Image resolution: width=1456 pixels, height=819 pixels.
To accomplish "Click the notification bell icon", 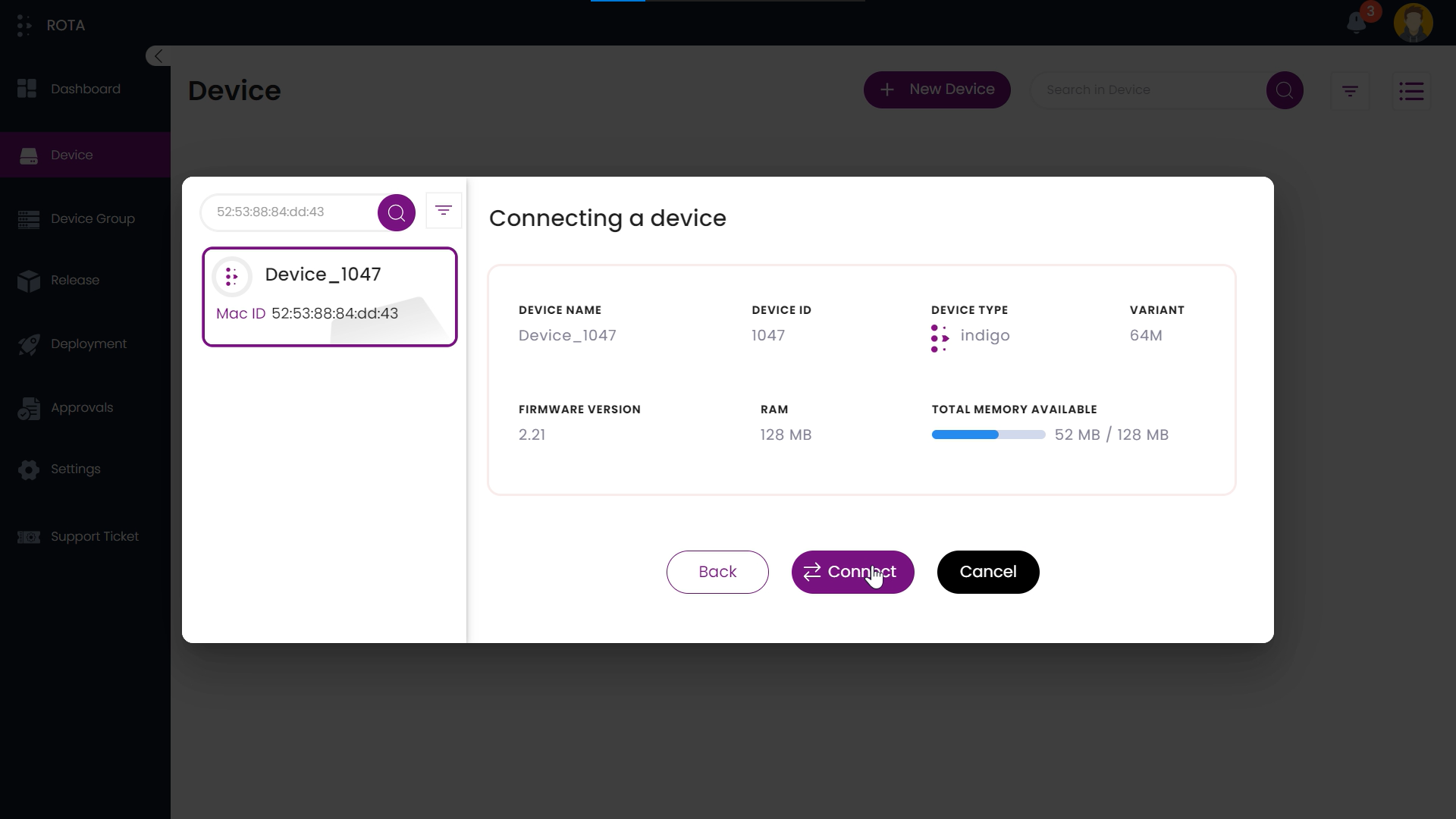I will (x=1357, y=23).
